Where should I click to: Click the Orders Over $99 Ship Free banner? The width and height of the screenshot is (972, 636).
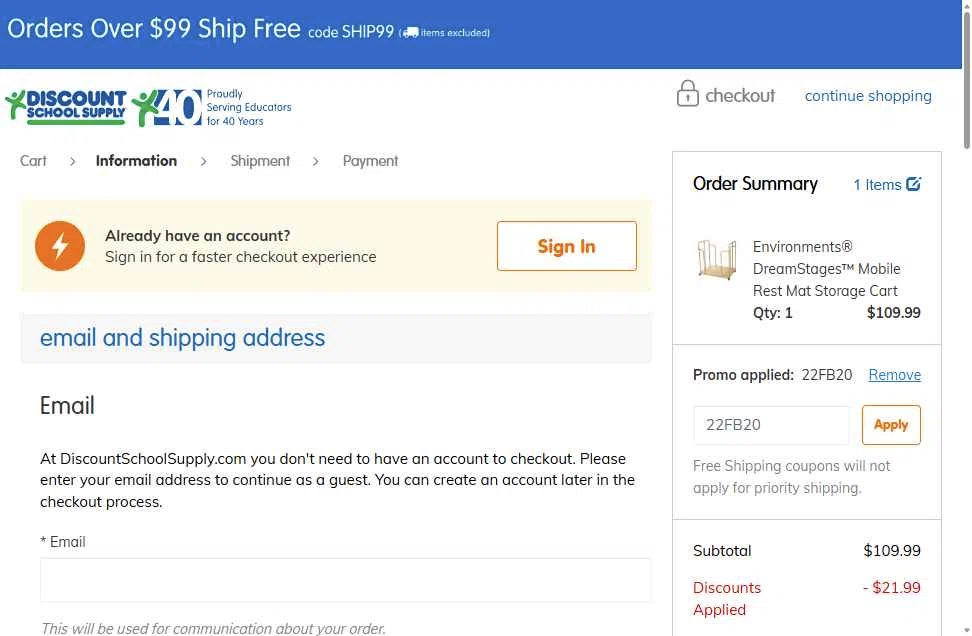[x=154, y=29]
